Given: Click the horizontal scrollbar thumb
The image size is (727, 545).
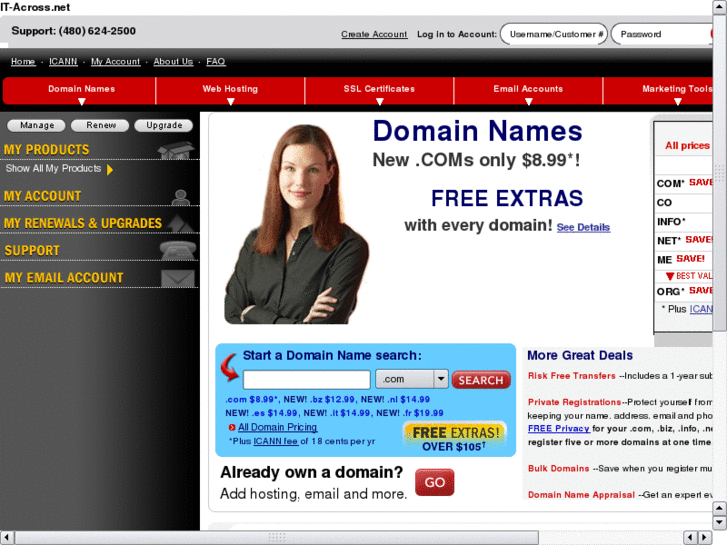Looking at the screenshot, I should point(277,538).
